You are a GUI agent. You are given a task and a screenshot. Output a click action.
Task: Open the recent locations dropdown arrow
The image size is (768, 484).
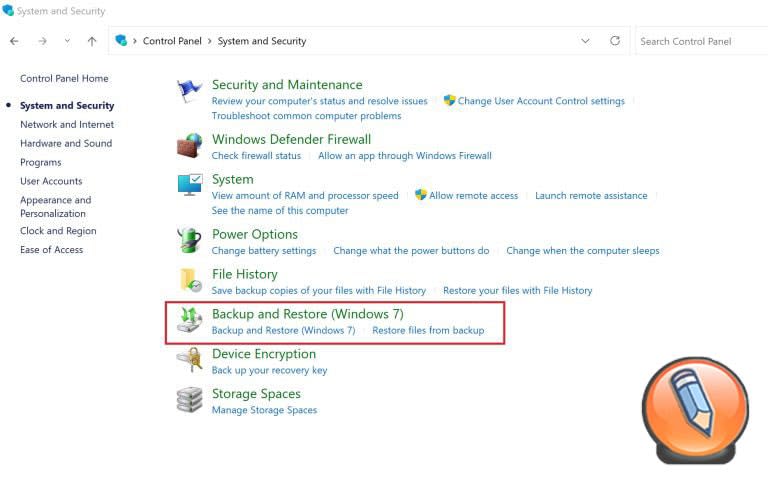tap(68, 41)
